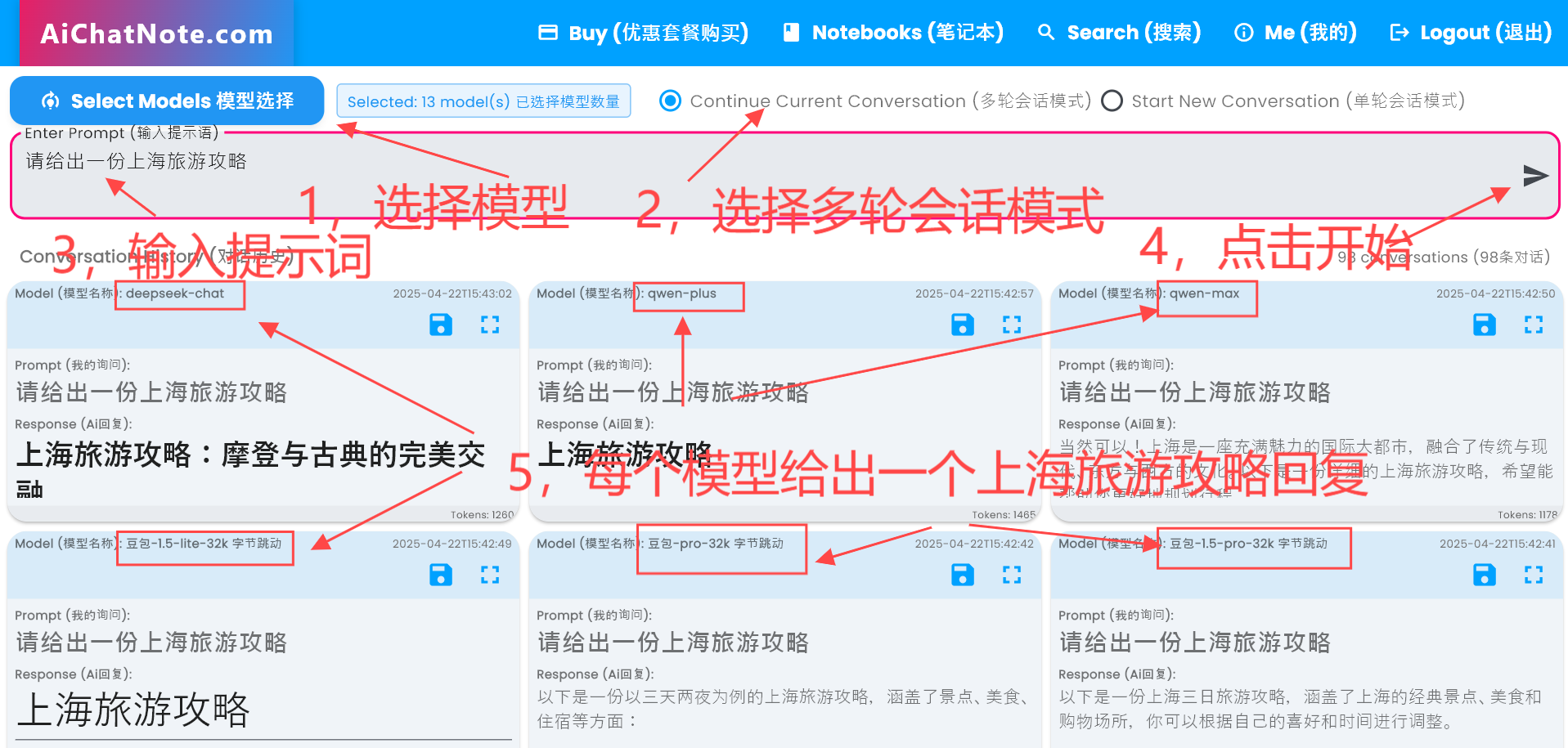Save the 豆包-pro-32k conversation
Screen dimensions: 1568x748
[x=963, y=575]
